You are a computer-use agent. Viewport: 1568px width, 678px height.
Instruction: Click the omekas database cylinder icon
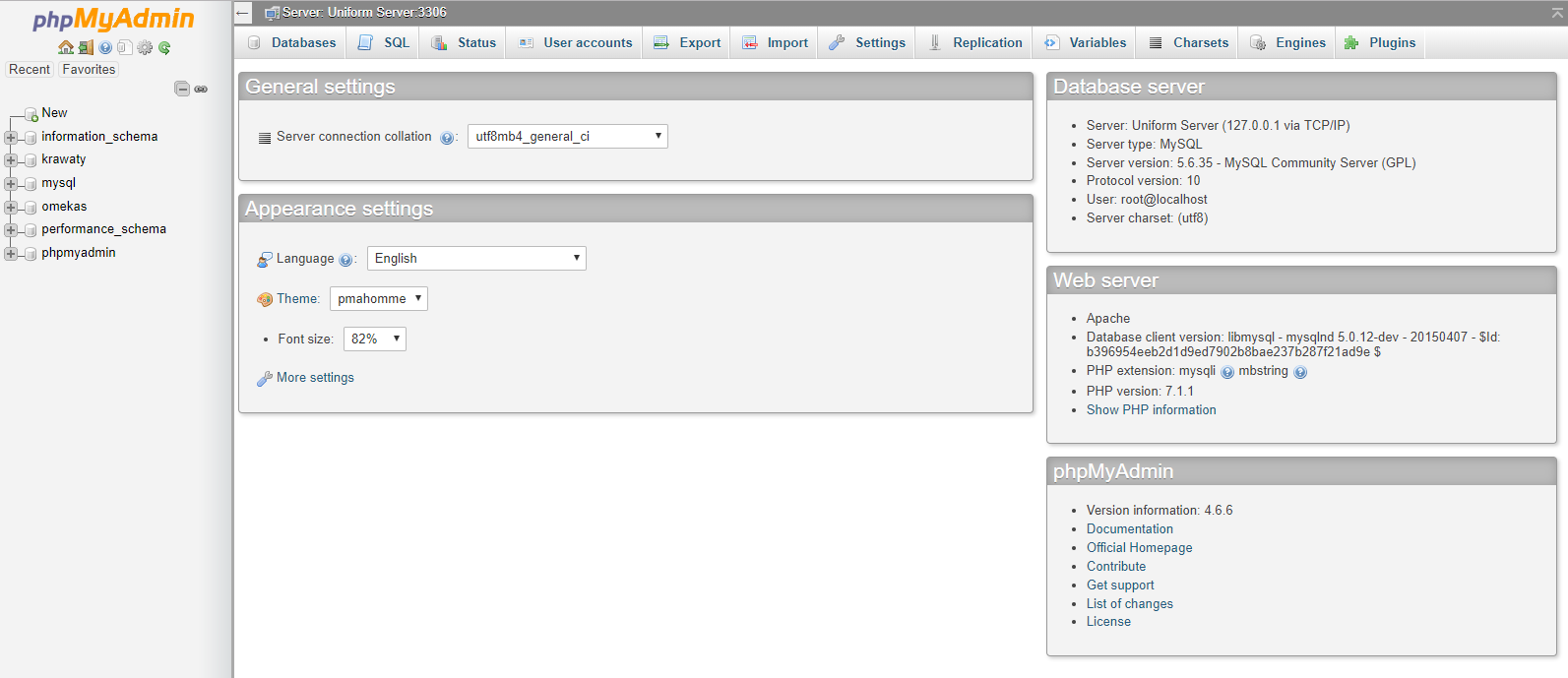pos(31,207)
